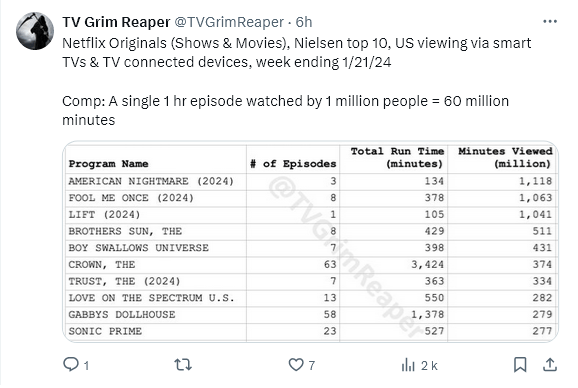Click the share upload icon
The image size is (578, 388).
(550, 365)
